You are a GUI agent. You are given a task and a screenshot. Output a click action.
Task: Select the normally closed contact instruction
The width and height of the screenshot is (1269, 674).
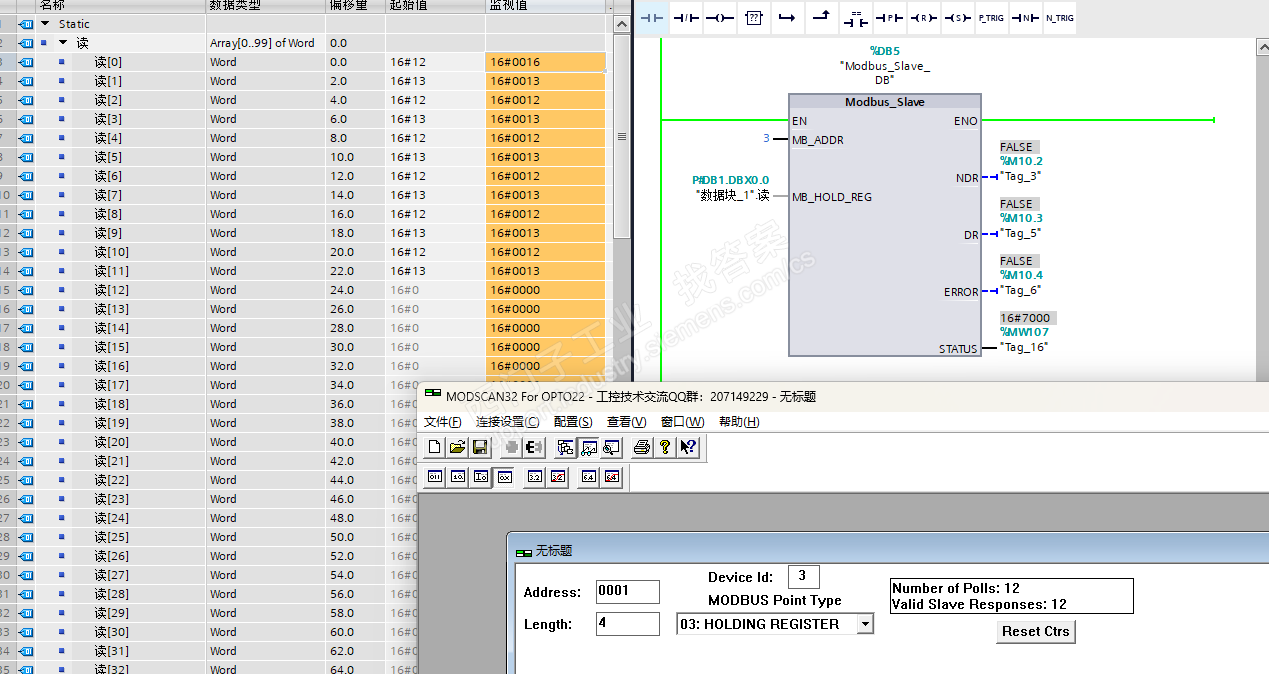tap(686, 18)
